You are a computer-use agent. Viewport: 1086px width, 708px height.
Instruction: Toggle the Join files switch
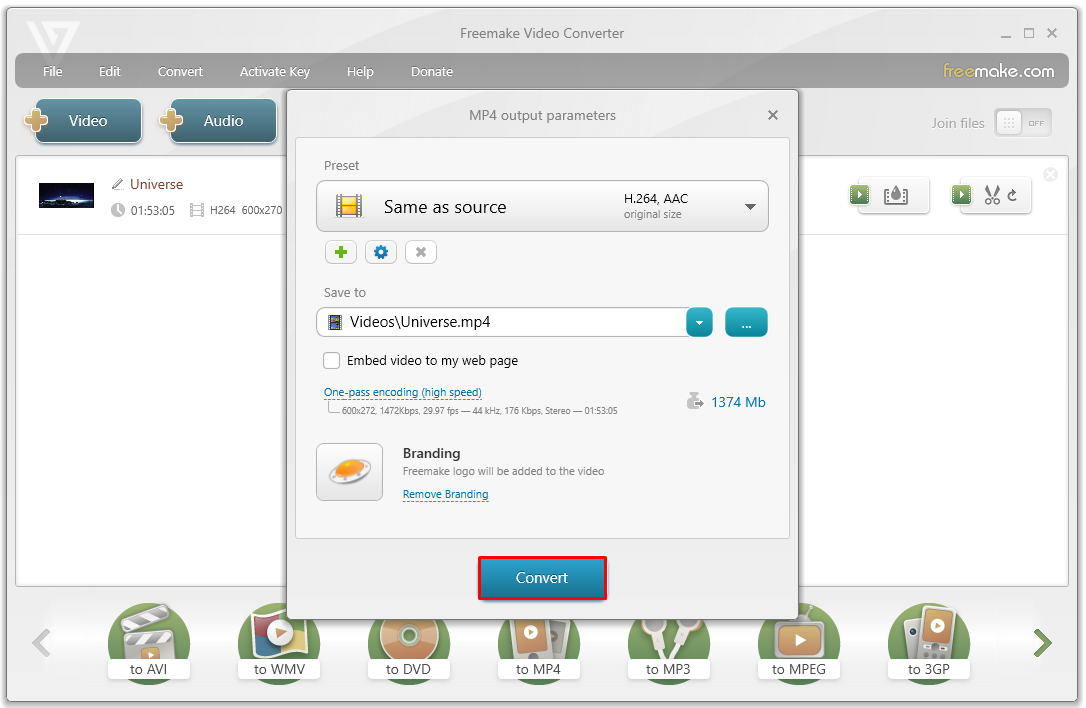point(1023,123)
